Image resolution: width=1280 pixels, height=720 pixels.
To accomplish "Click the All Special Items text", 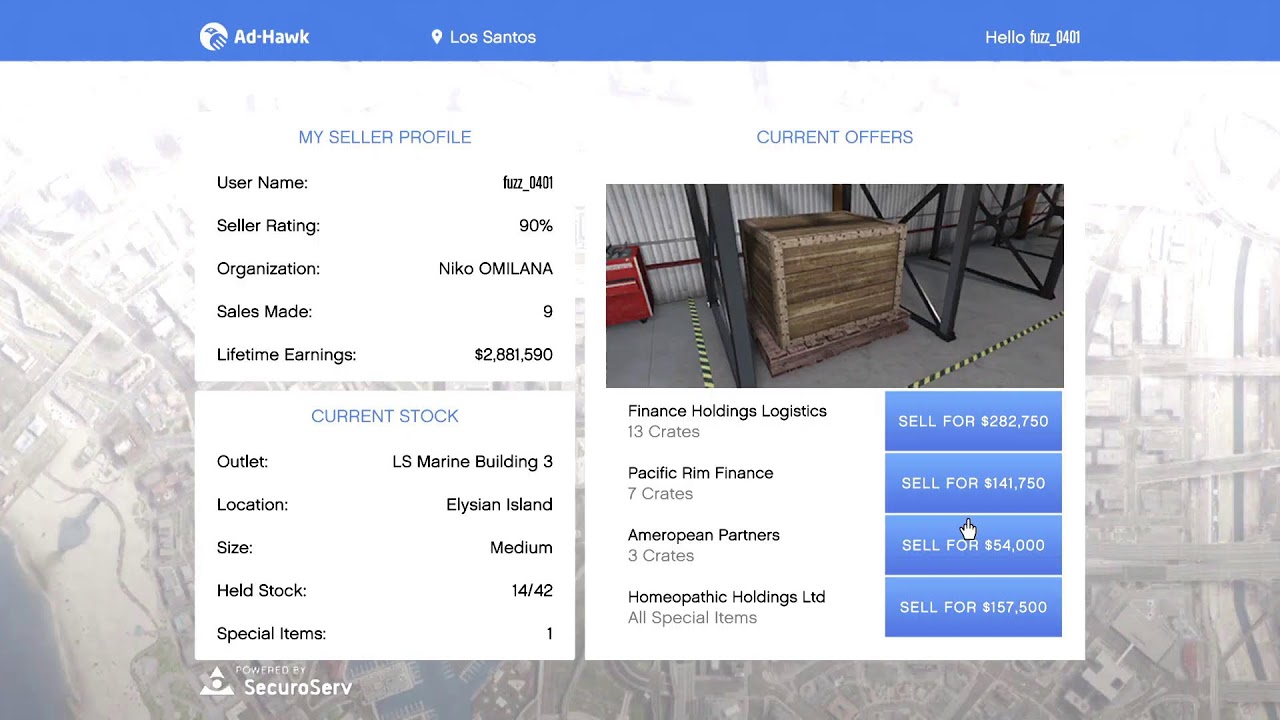I will click(x=692, y=618).
